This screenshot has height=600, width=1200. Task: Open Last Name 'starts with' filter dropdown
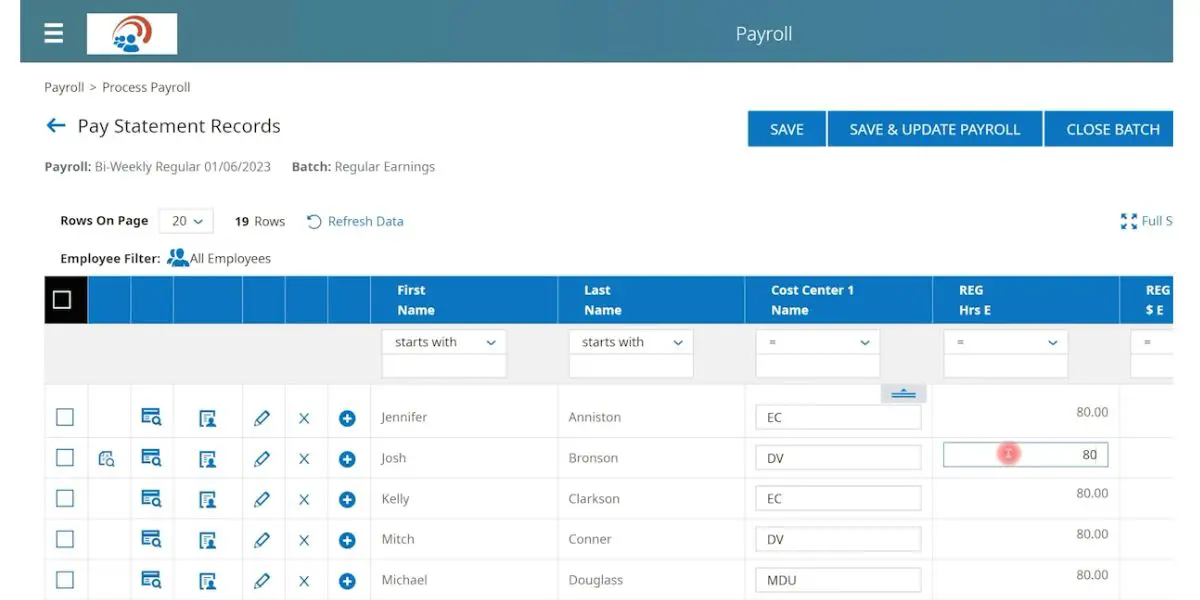click(631, 342)
